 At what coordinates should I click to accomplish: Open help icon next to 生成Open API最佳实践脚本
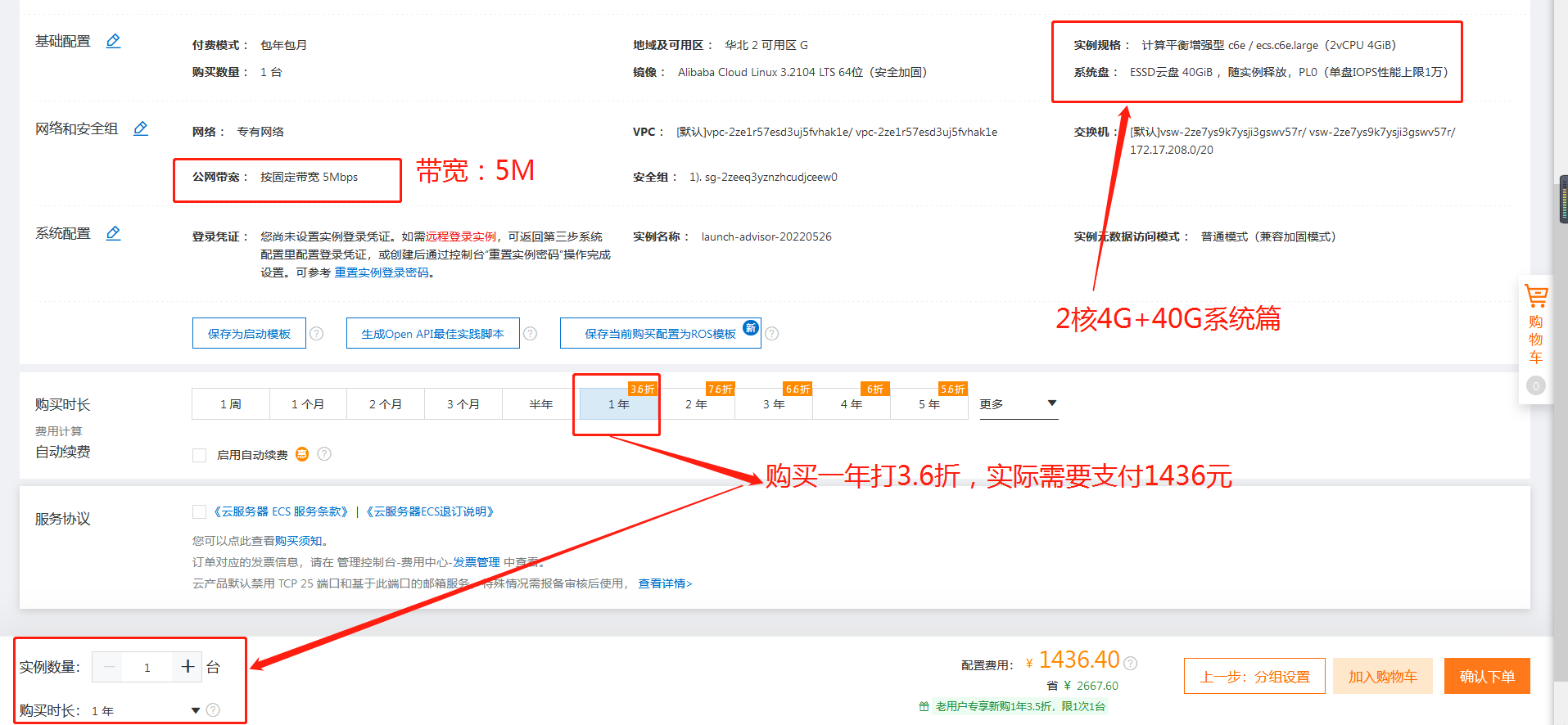point(531,334)
